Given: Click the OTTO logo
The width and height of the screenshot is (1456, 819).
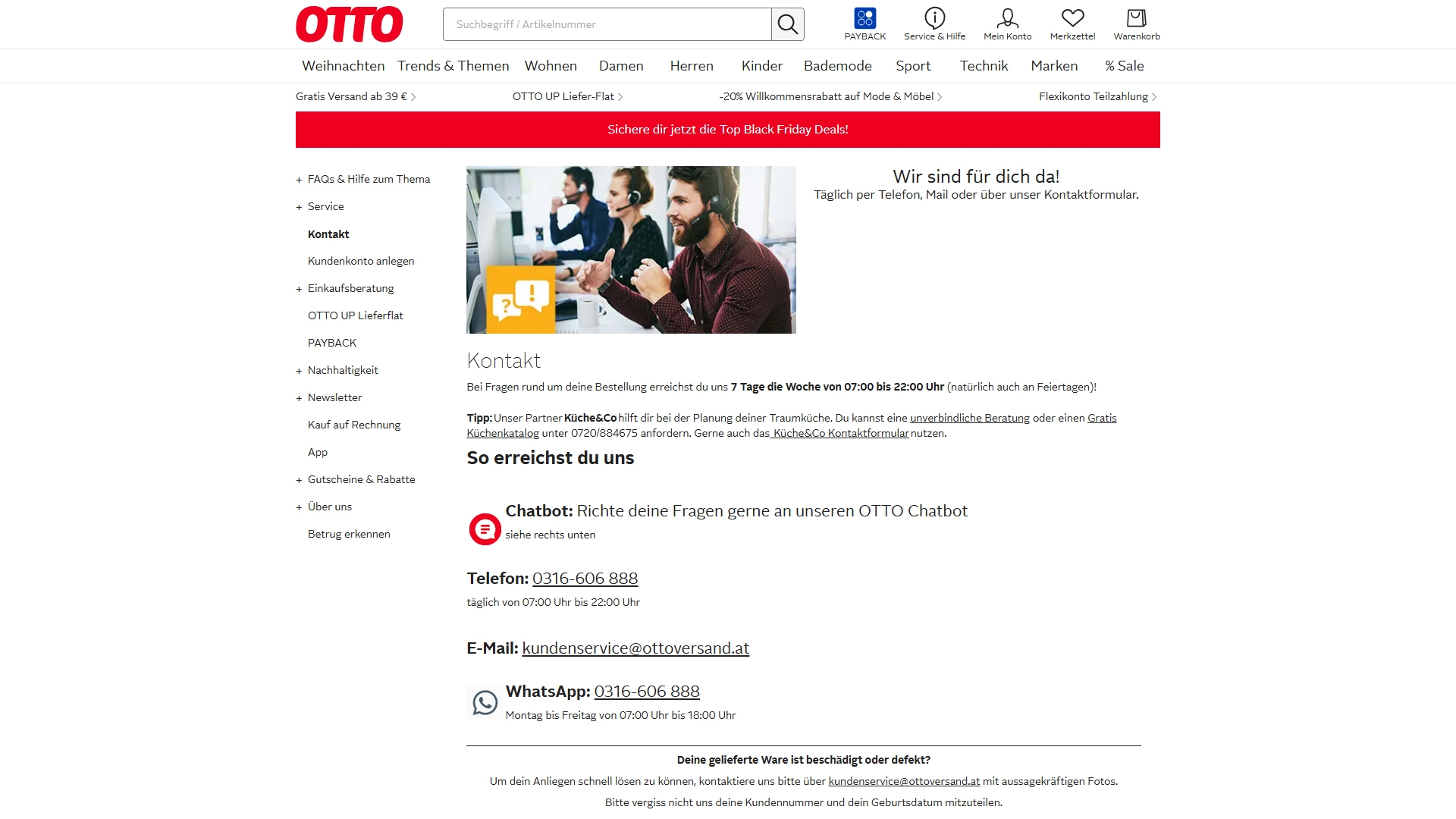Looking at the screenshot, I should [350, 24].
